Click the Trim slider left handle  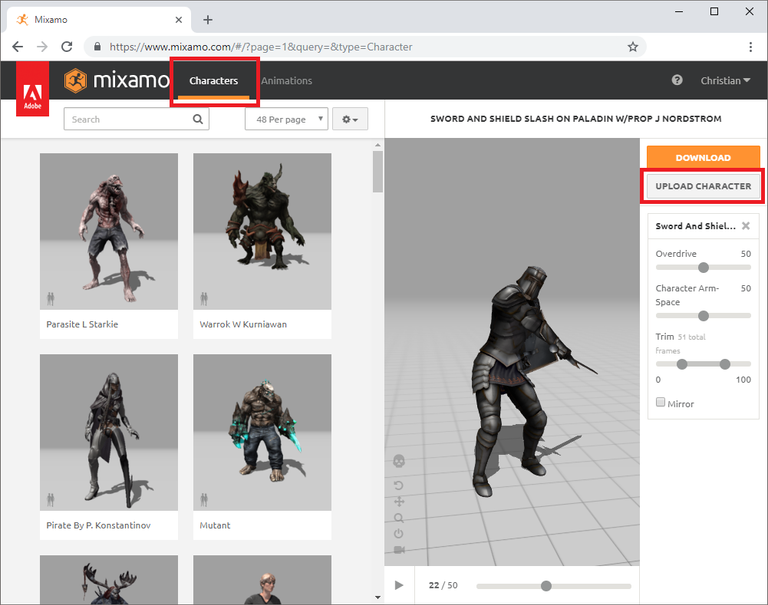tap(682, 364)
